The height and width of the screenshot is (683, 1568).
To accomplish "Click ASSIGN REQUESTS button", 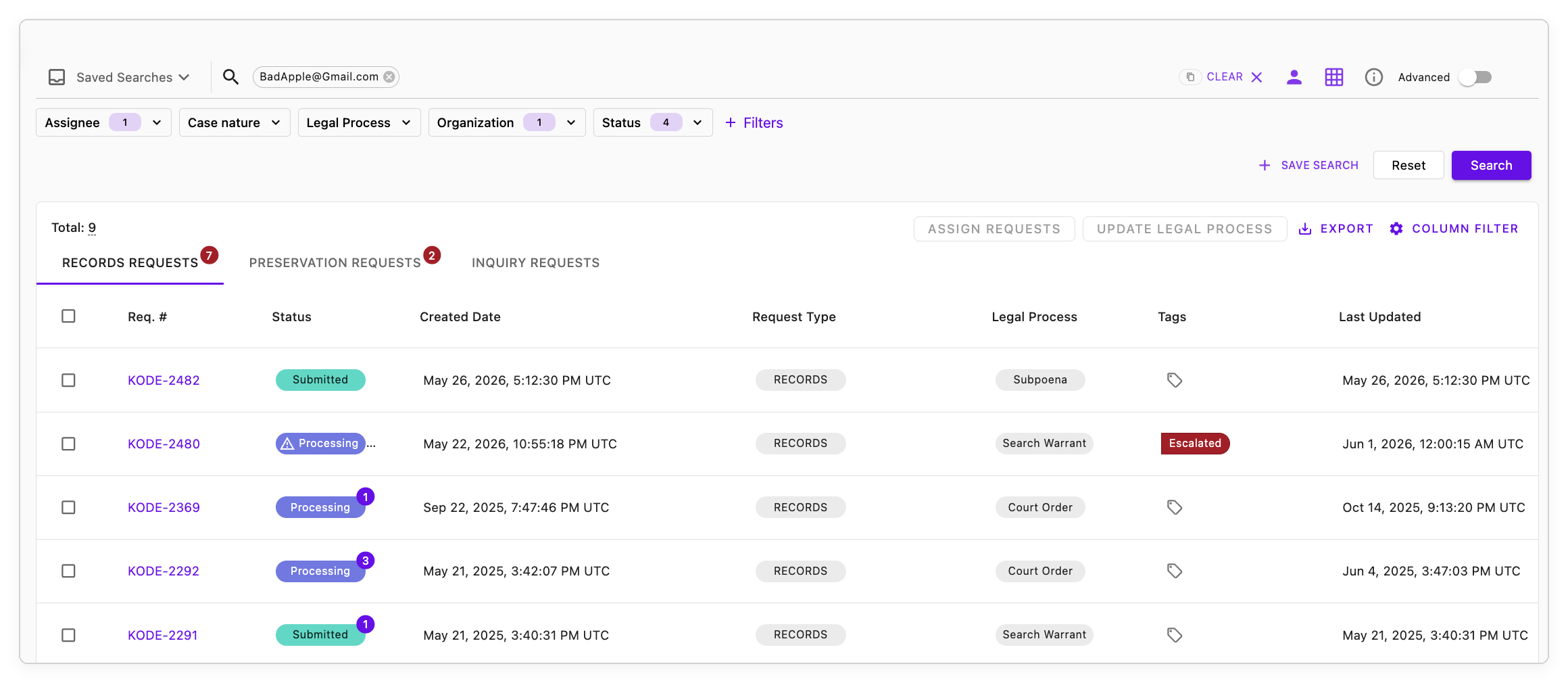I will pos(994,229).
